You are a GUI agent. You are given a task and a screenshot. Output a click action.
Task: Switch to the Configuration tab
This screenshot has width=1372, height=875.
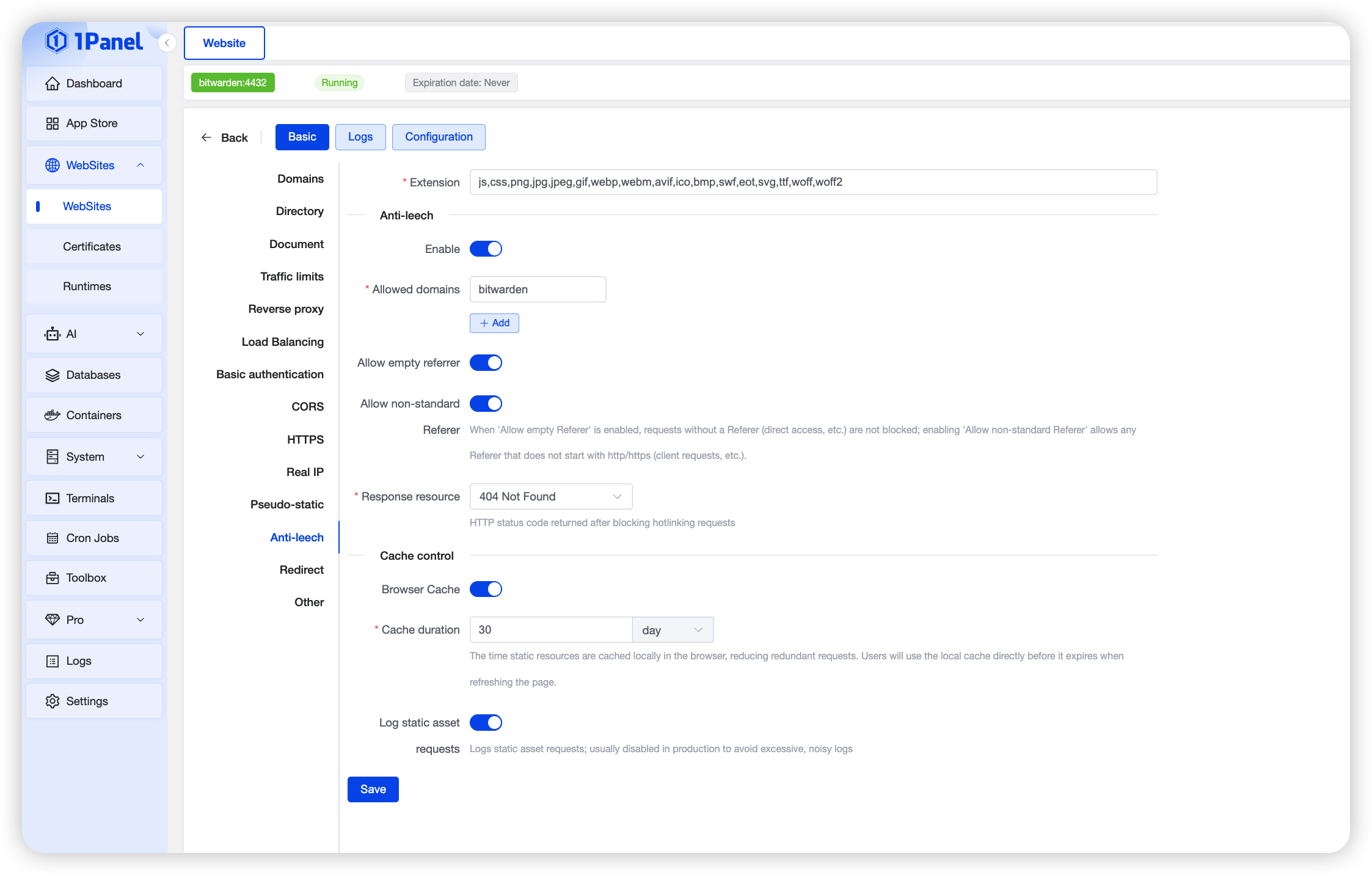(439, 137)
